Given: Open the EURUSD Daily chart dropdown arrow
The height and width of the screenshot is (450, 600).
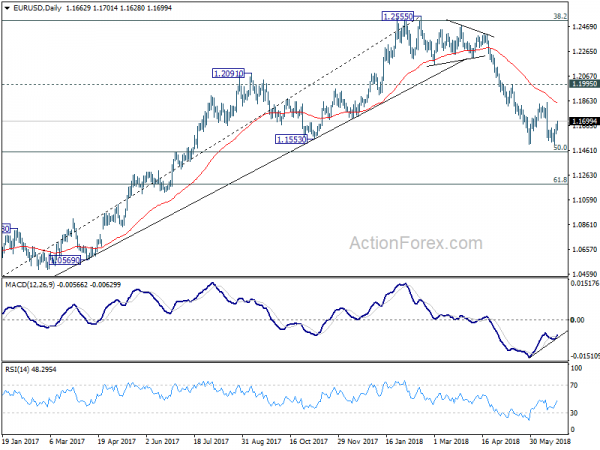Looking at the screenshot, I should [7, 8].
